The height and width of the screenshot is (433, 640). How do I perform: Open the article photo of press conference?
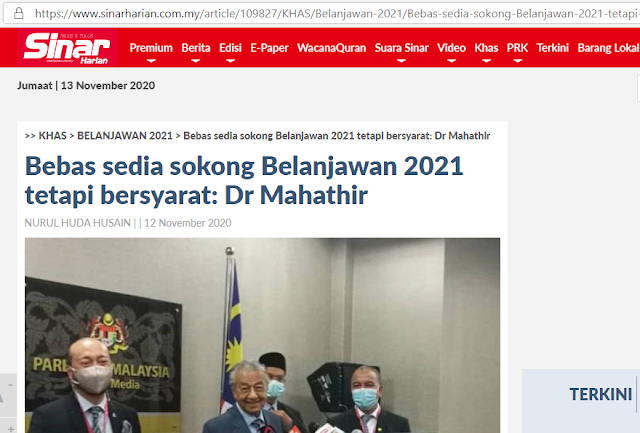(x=262, y=335)
